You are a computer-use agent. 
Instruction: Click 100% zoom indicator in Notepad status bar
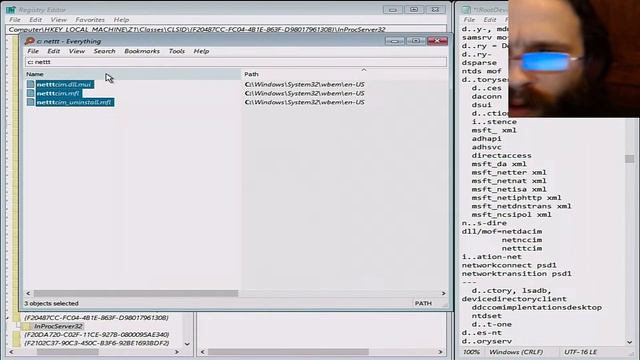coord(471,352)
